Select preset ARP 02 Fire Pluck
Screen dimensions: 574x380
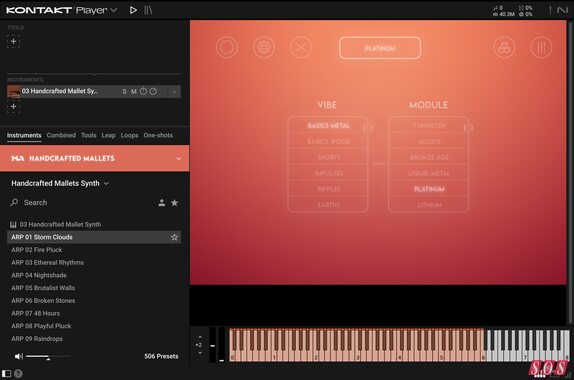click(x=94, y=250)
